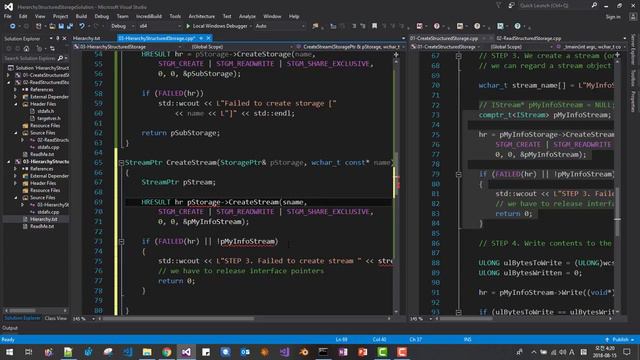
Task: Open the Server Explorer side tab
Action: point(633,50)
